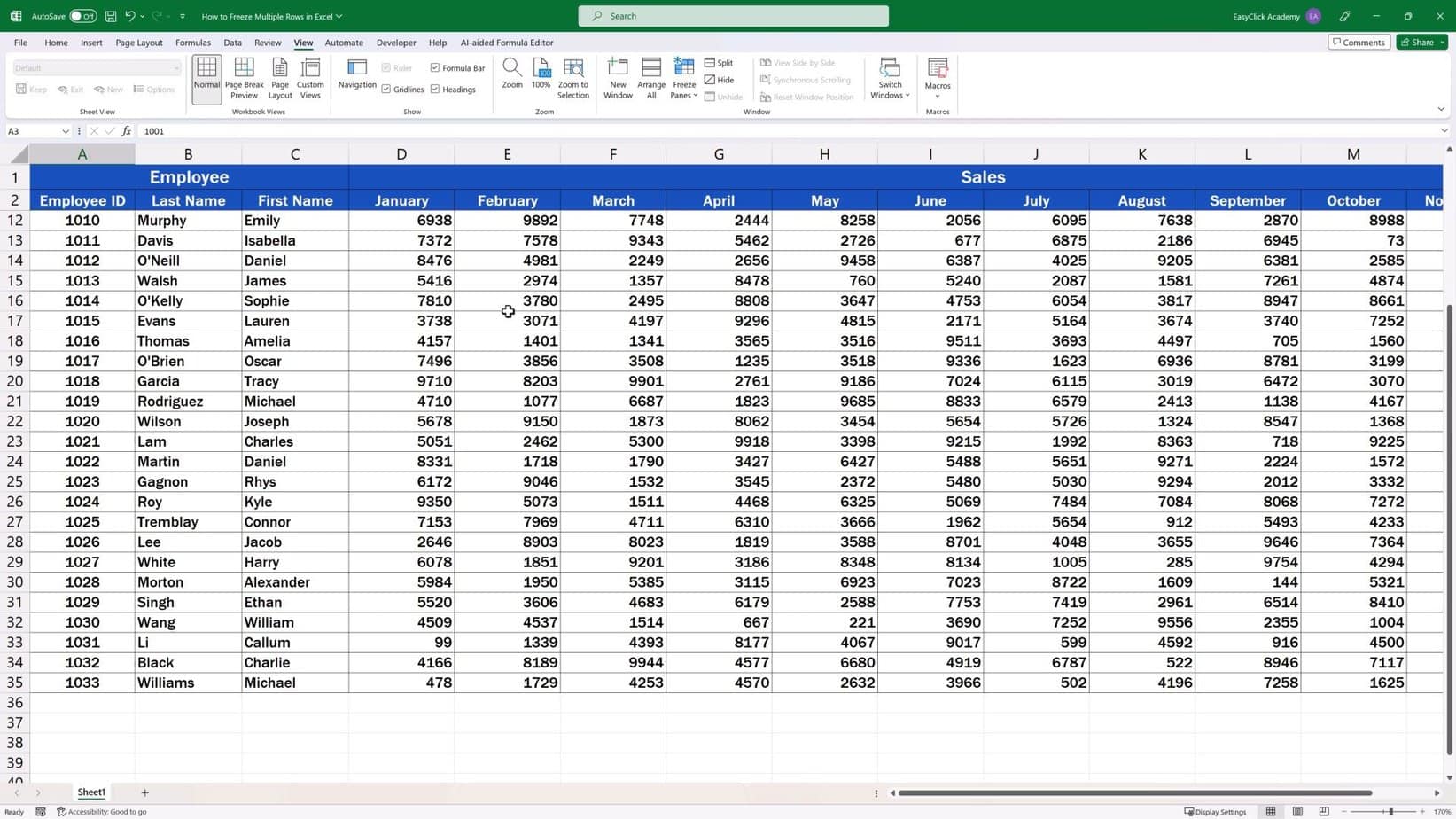Open Page Break Preview

pos(244,76)
